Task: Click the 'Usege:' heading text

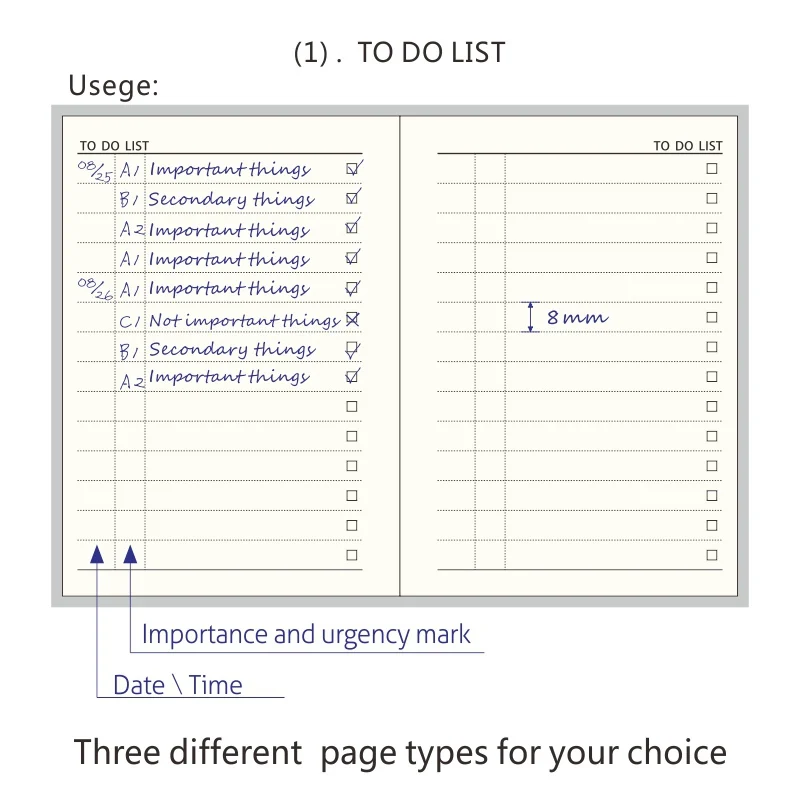Action: point(113,86)
